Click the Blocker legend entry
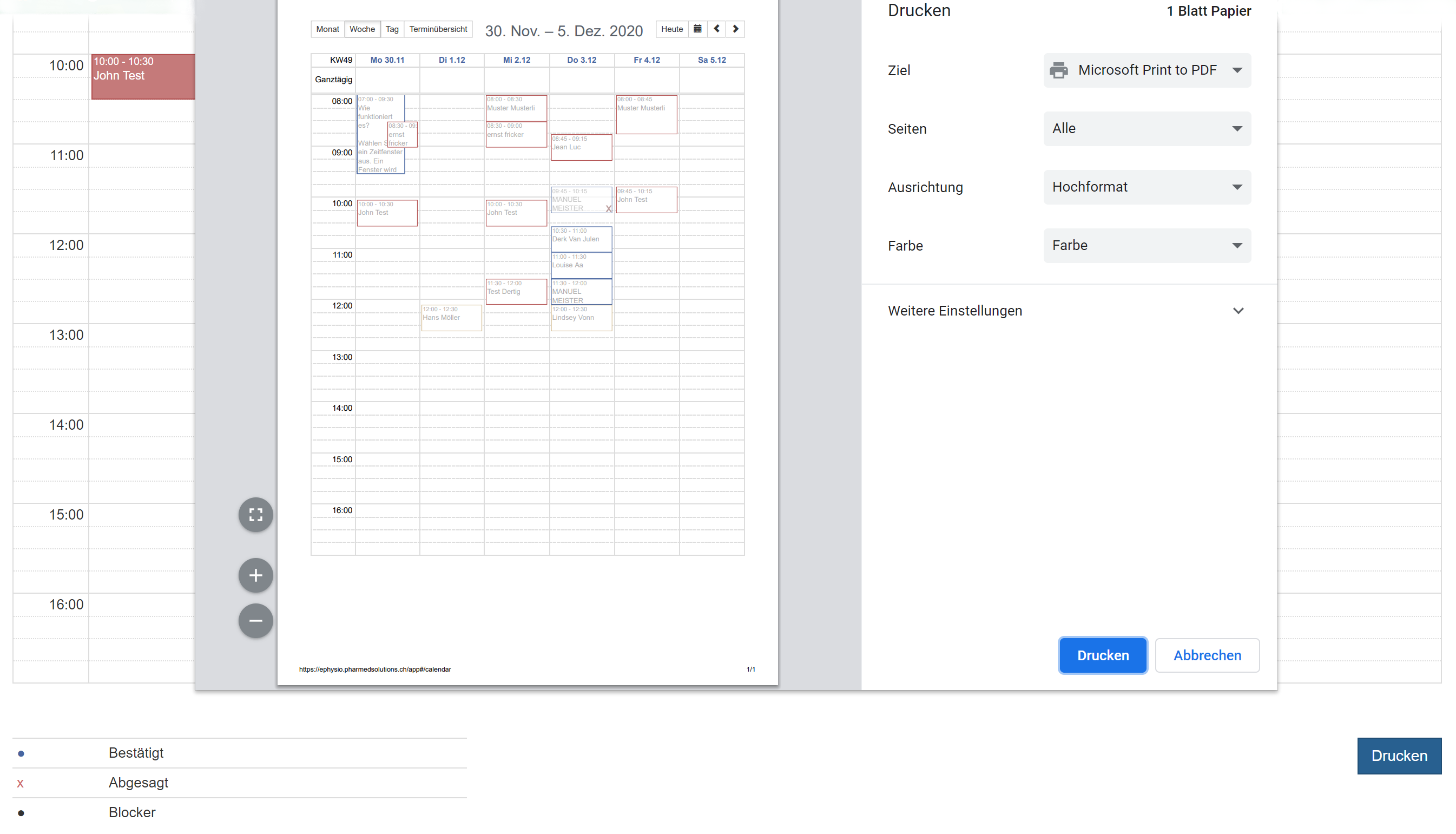The width and height of the screenshot is (1456, 834). (131, 812)
